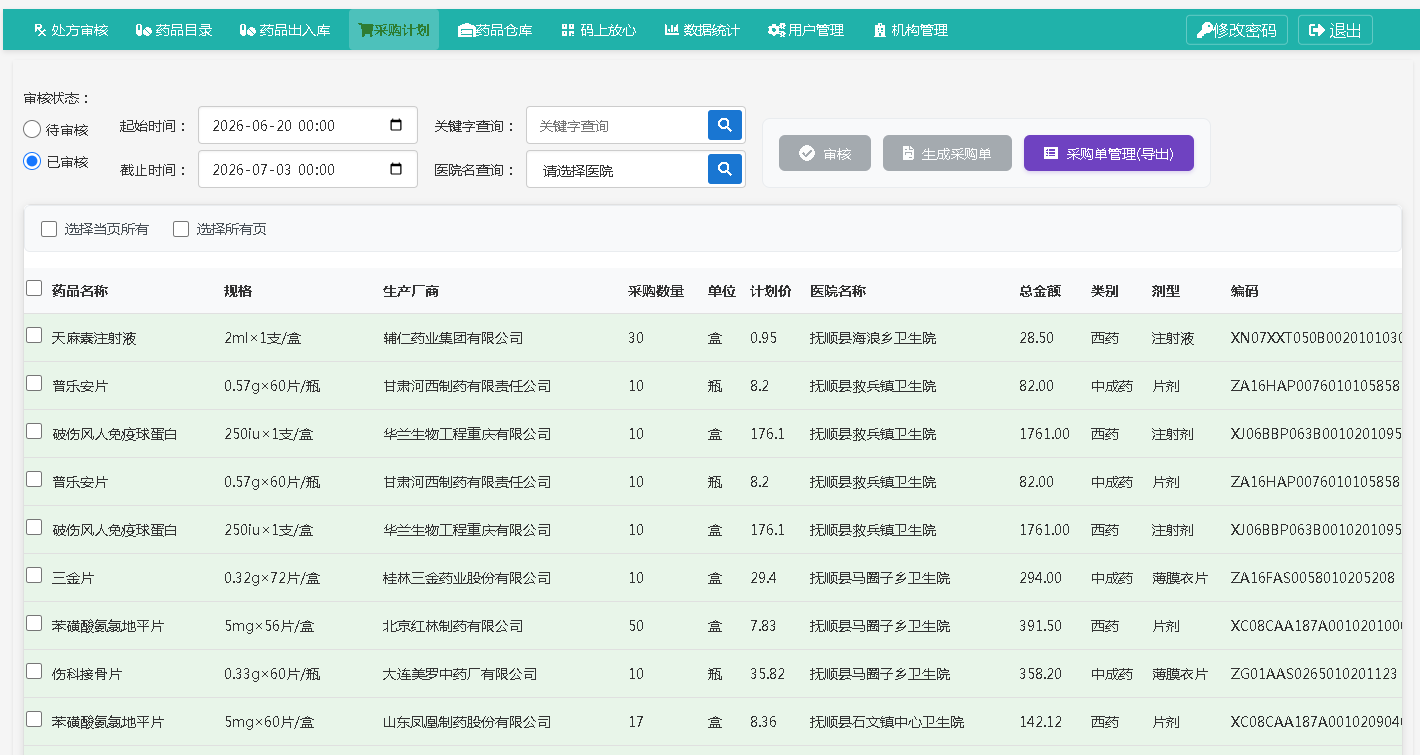Screen dimensions: 1420x755
Task: Click the 桂林三金药业股份有限公司 cell
Action: (467, 578)
